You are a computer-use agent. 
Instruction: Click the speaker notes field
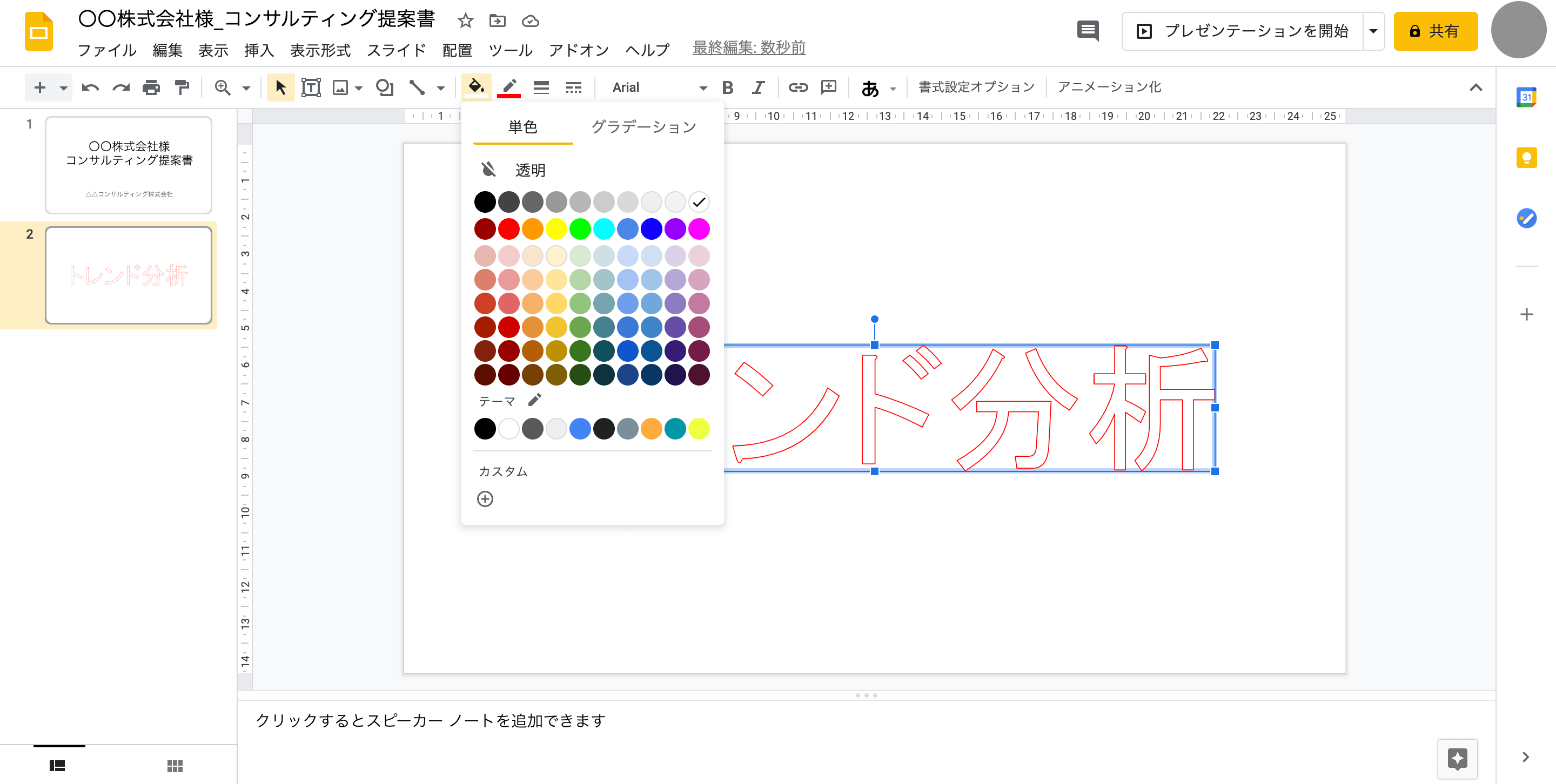point(866,721)
